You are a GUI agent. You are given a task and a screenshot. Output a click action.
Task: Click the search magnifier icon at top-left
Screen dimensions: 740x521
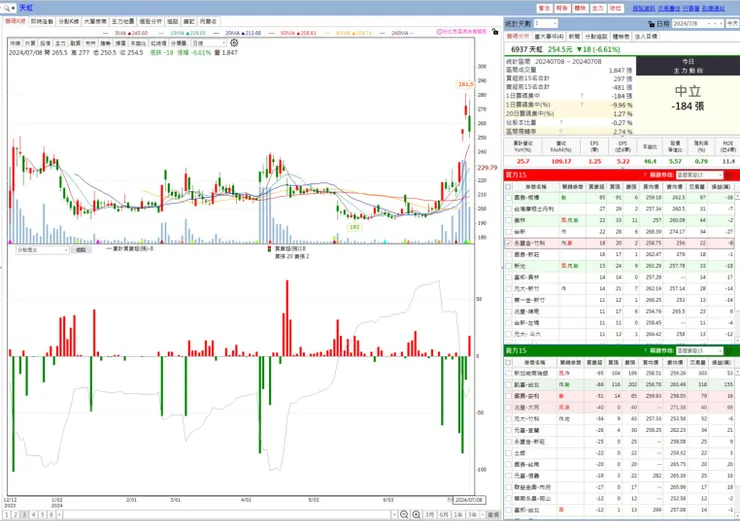6,8
